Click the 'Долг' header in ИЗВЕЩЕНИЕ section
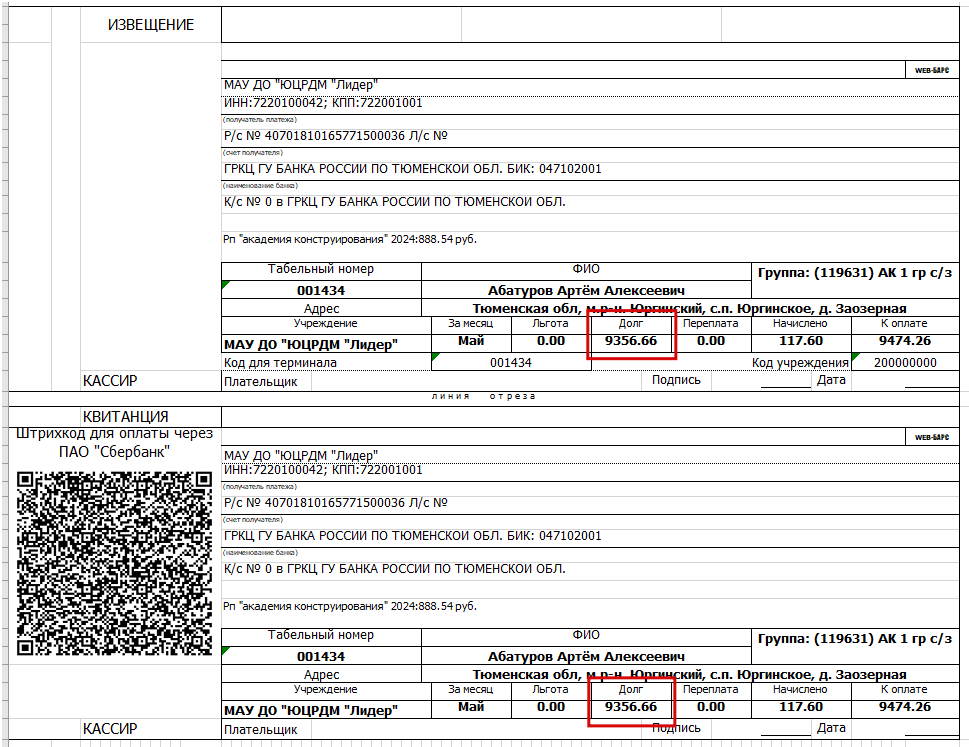Viewport: 969px width, 747px height. point(630,323)
